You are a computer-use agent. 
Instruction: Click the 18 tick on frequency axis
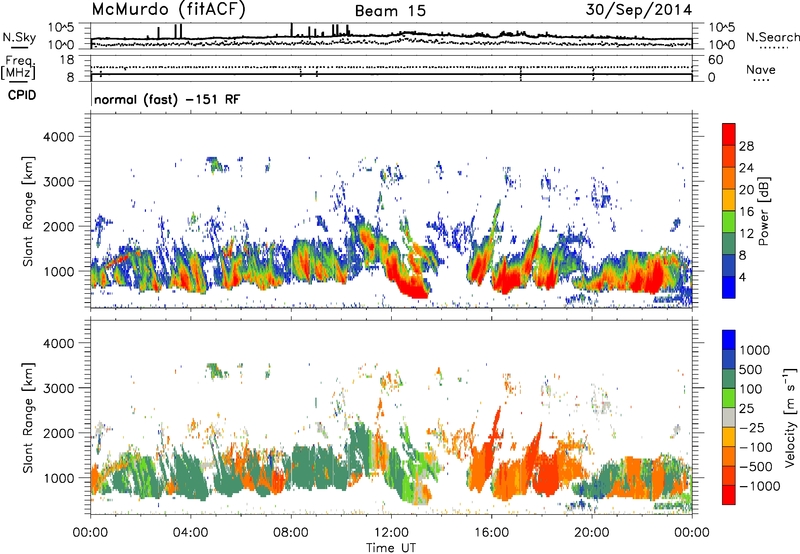click(67, 60)
